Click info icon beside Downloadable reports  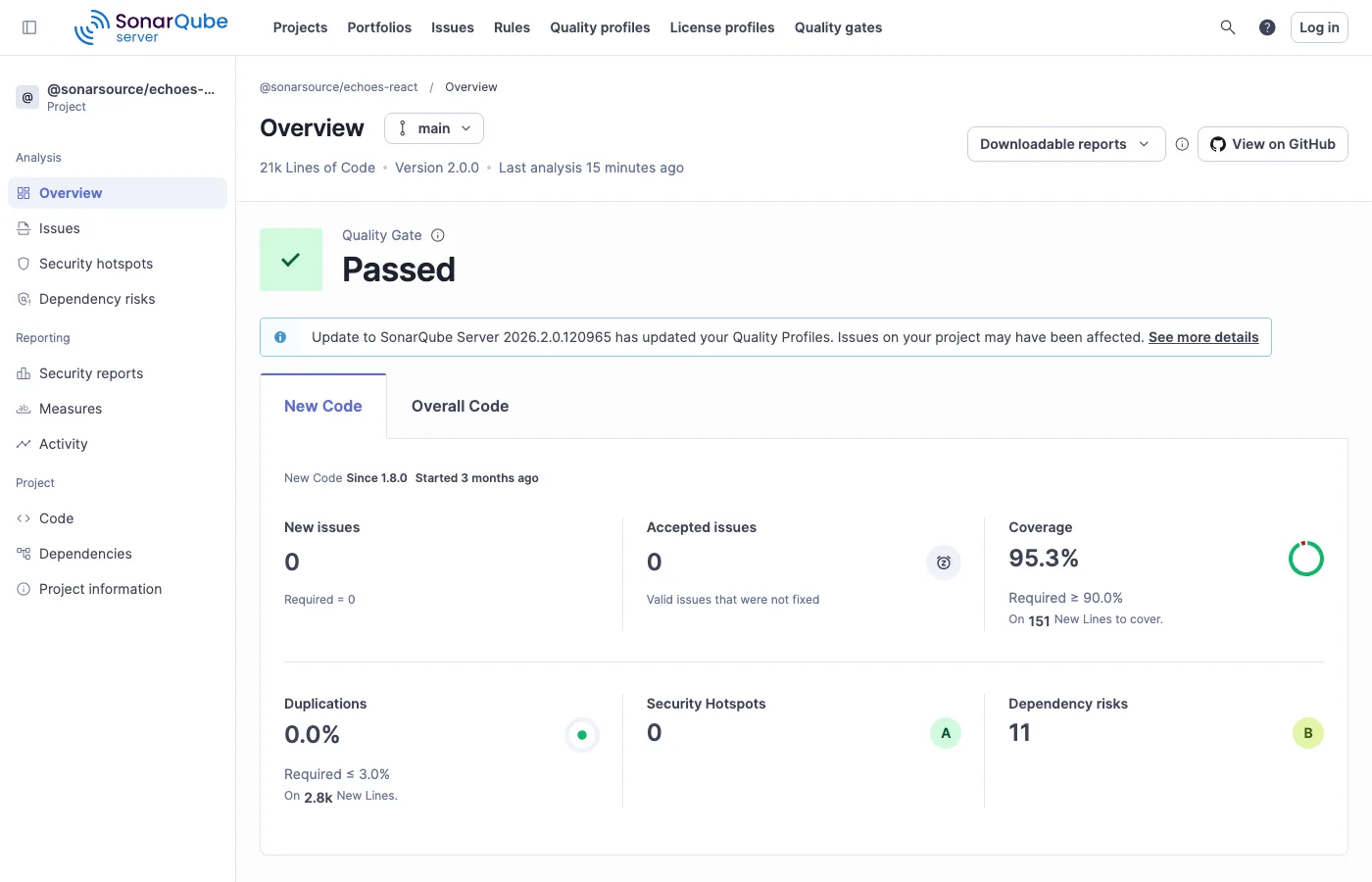click(1182, 143)
